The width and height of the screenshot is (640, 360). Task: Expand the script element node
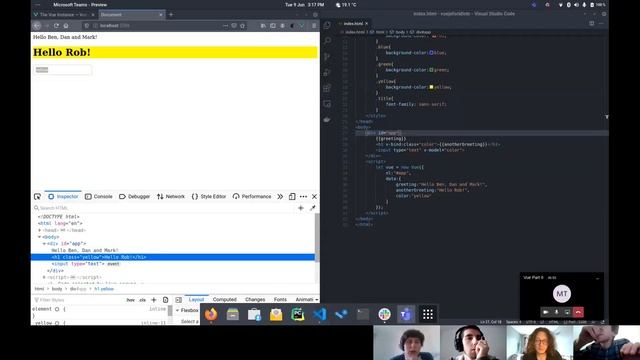click(x=44, y=278)
